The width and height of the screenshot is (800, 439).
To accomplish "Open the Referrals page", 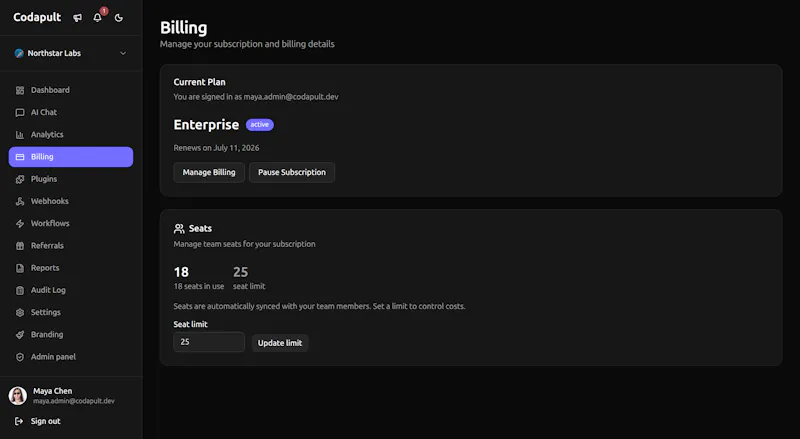I will coord(71,246).
